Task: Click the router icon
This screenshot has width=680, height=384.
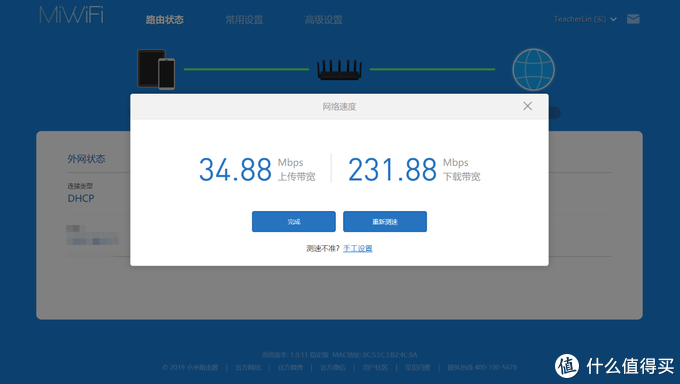Action: pyautogui.click(x=340, y=70)
